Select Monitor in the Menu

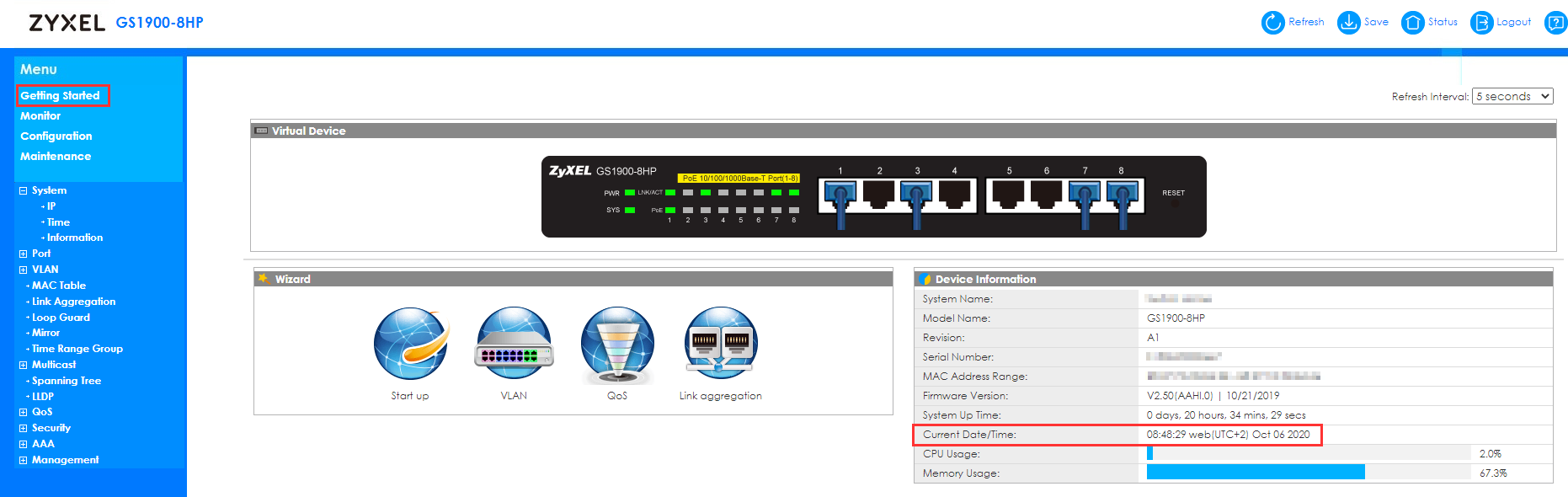pyautogui.click(x=40, y=116)
